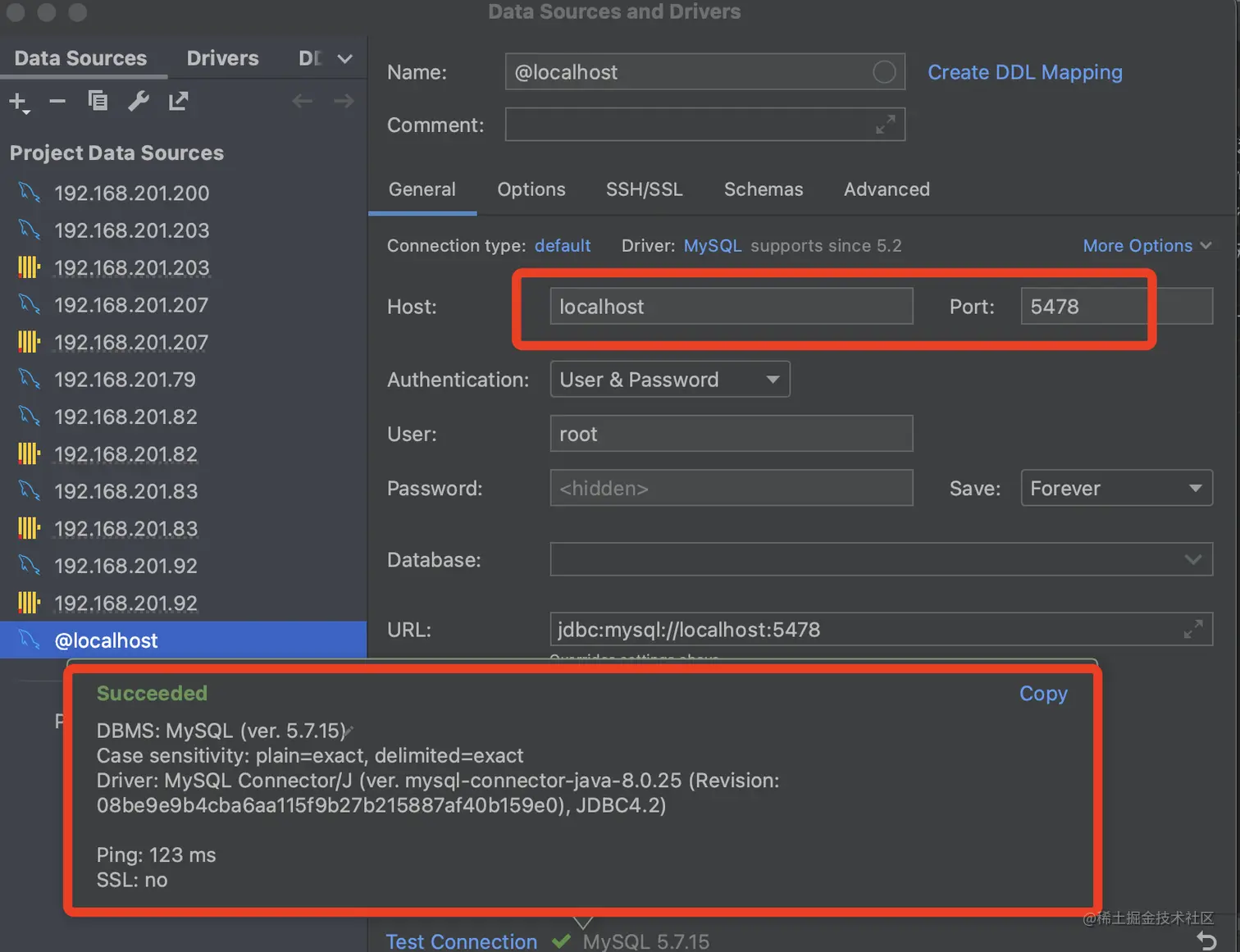Select the @localhost data source
This screenshot has height=952, width=1240.
pos(183,640)
